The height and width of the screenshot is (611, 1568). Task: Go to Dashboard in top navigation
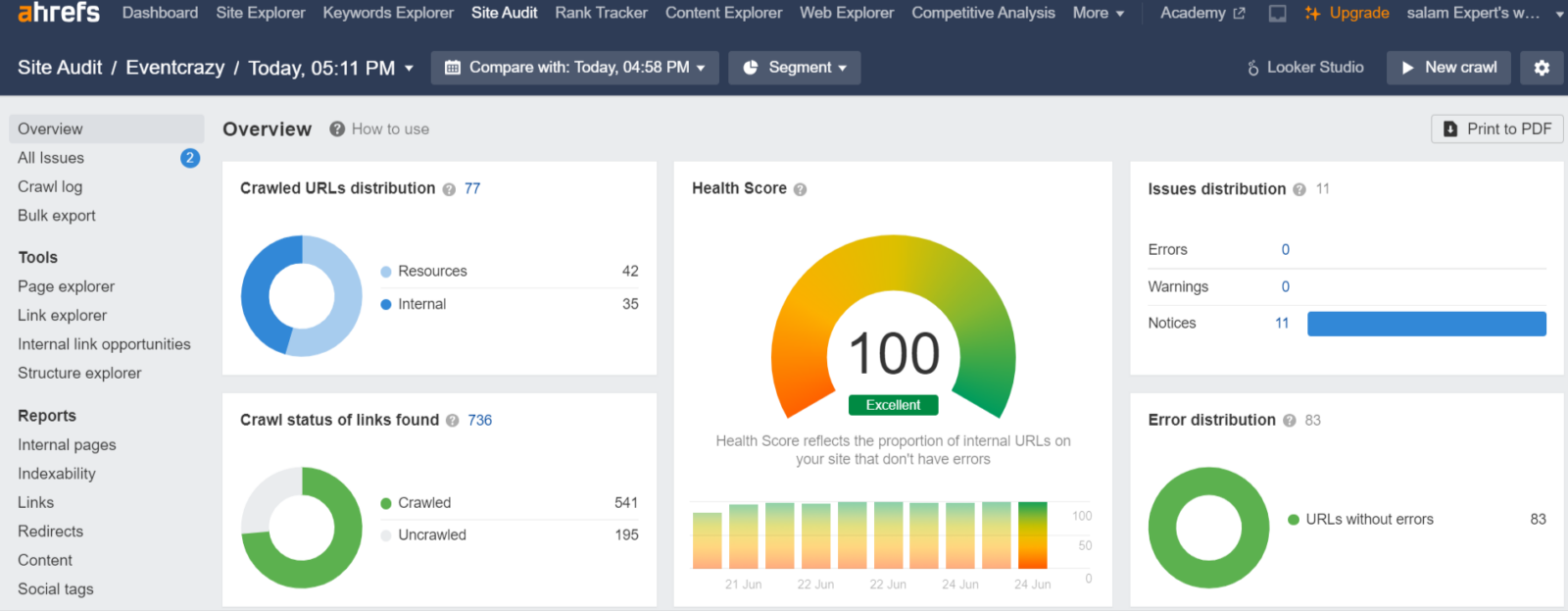[x=160, y=13]
